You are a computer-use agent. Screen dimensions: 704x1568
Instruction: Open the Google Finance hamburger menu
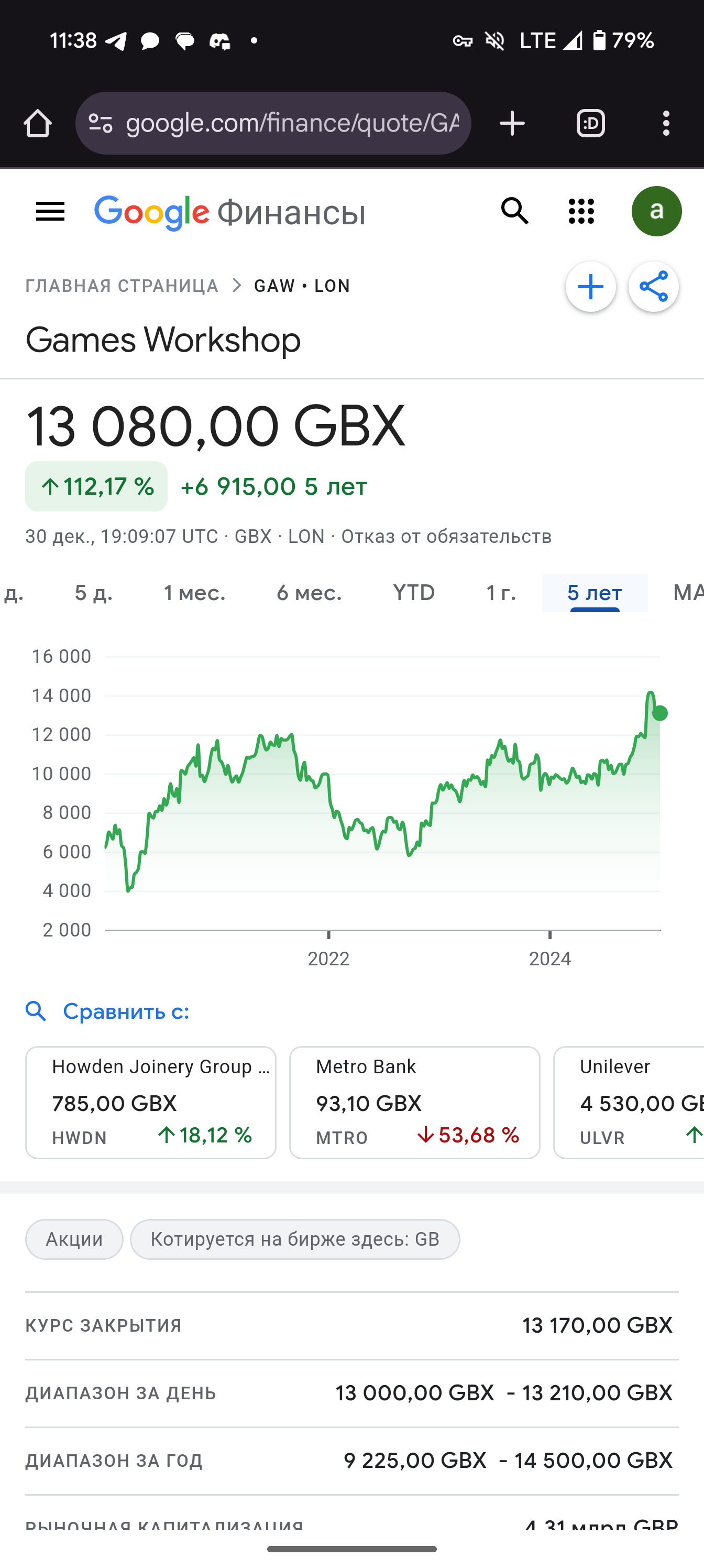tap(50, 212)
